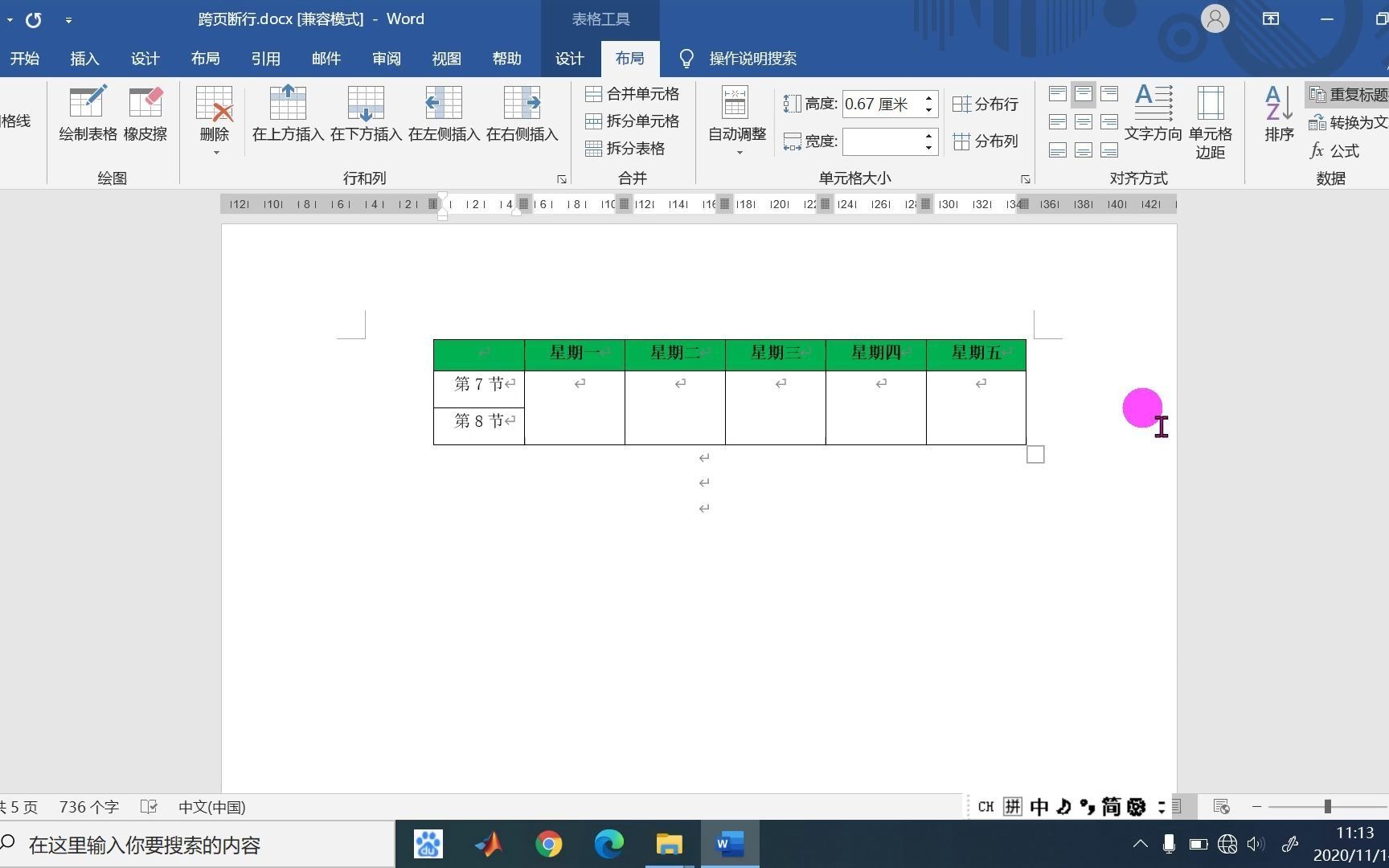The height and width of the screenshot is (868, 1389).
Task: Click the height (高度) input field
Action: 882,104
